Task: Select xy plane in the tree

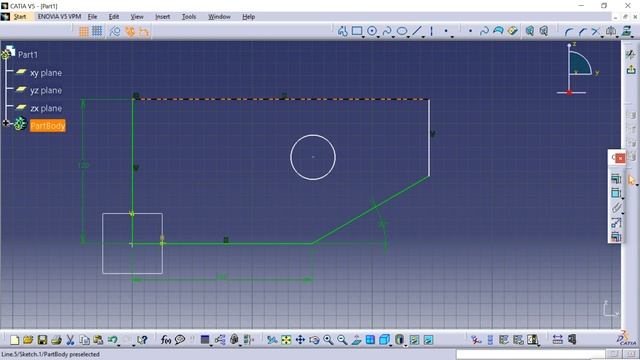Action: 46,73
